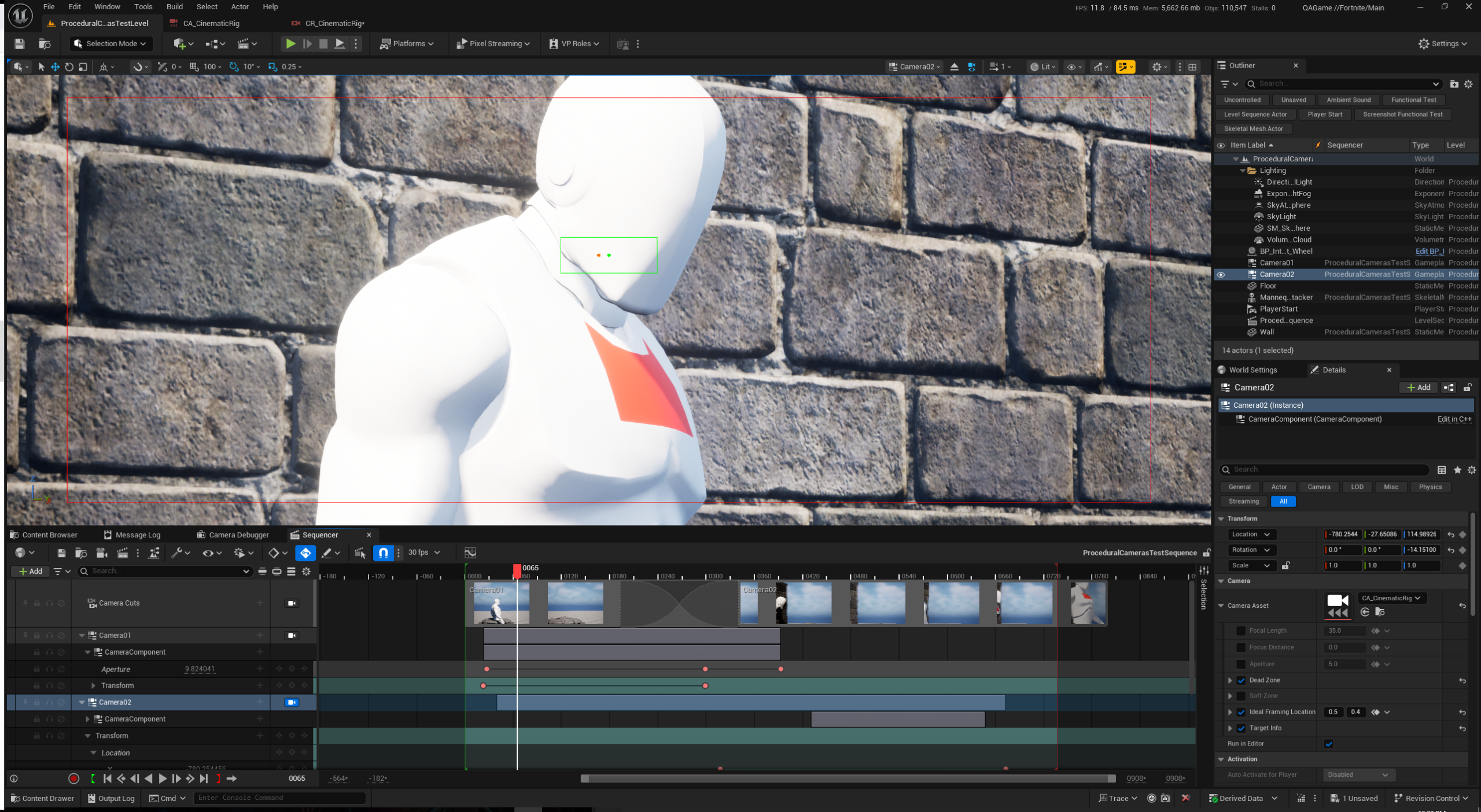Open the Selection Mode dropdown
The image size is (1481, 812).
(110, 44)
